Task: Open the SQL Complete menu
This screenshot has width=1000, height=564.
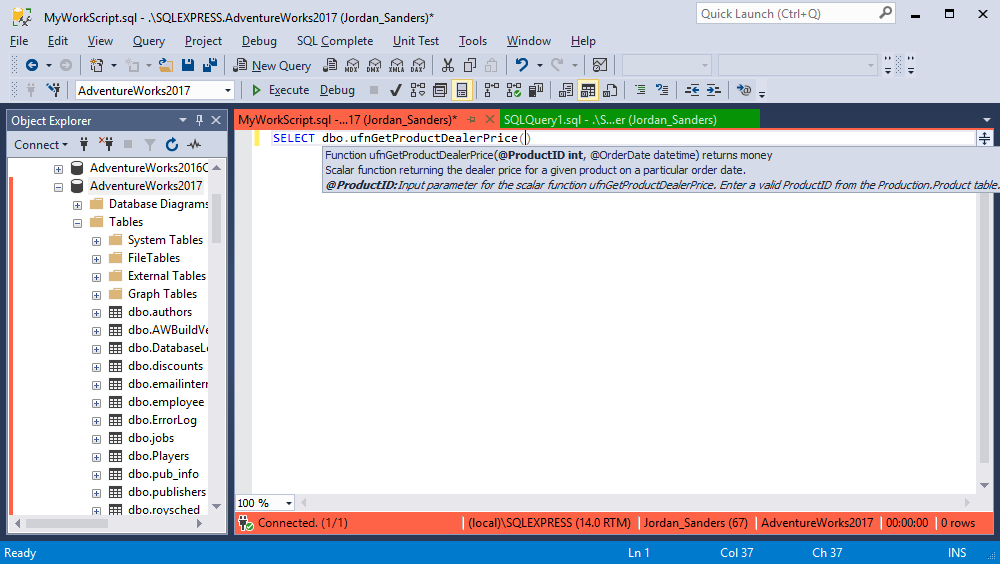Action: [335, 41]
